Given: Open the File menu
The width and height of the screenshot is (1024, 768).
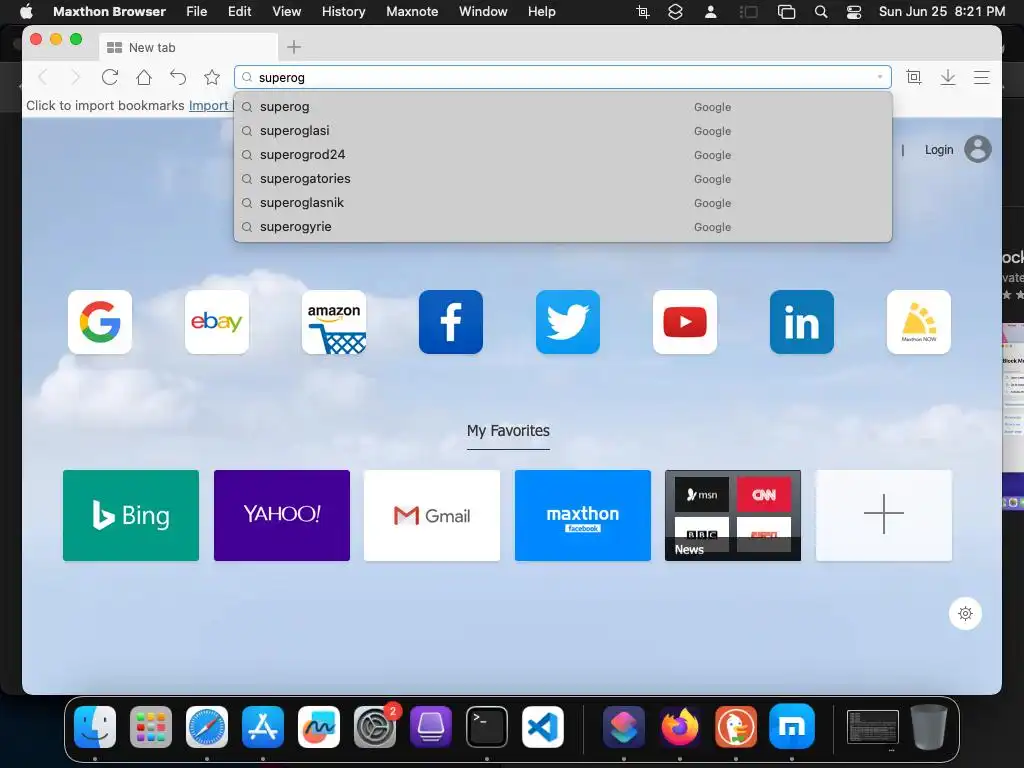Looking at the screenshot, I should (197, 12).
